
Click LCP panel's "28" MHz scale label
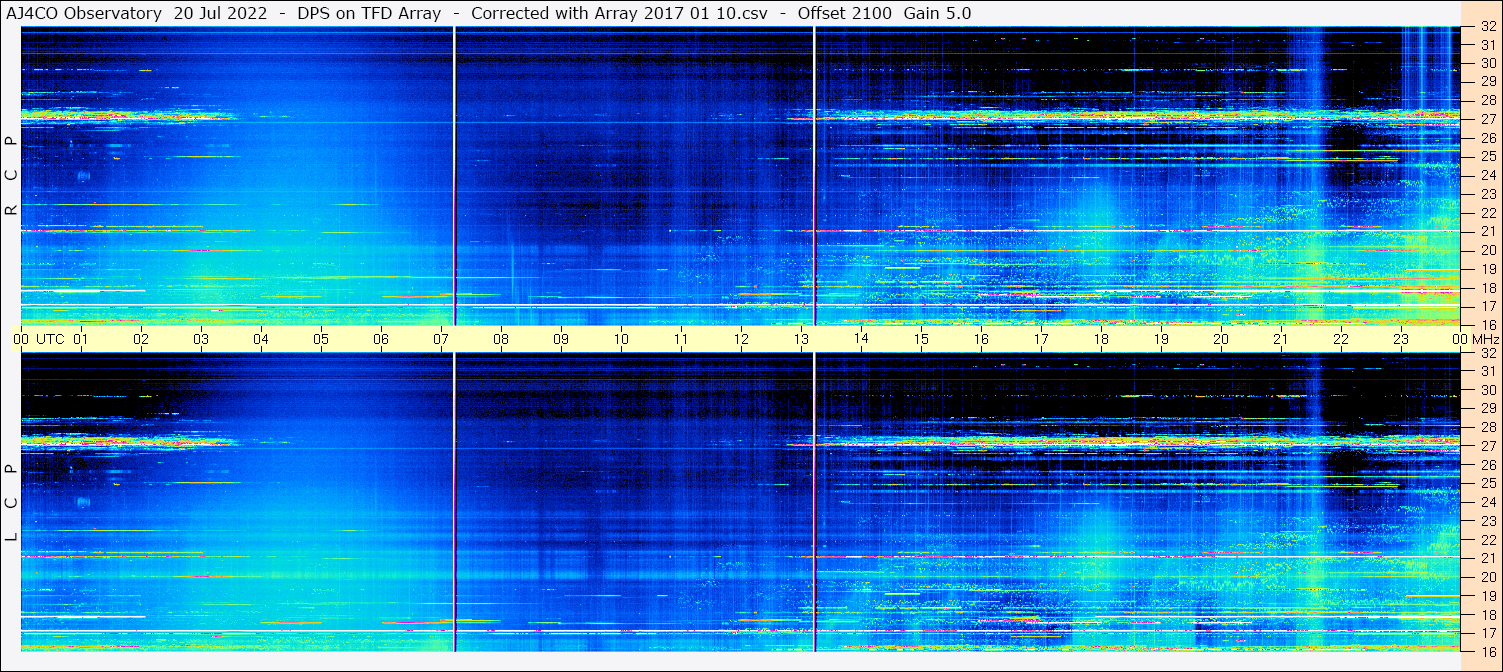[x=1487, y=427]
